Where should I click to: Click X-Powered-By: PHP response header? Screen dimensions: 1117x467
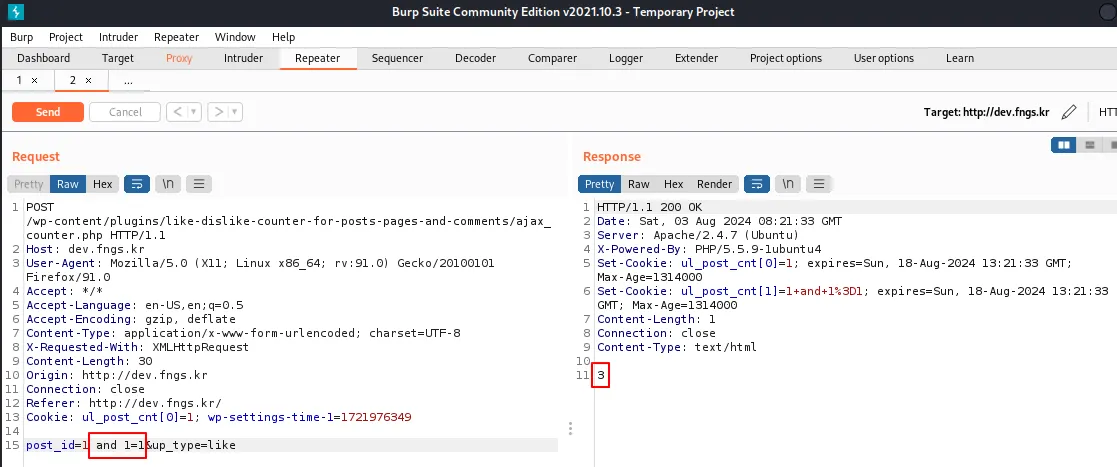(x=709, y=249)
